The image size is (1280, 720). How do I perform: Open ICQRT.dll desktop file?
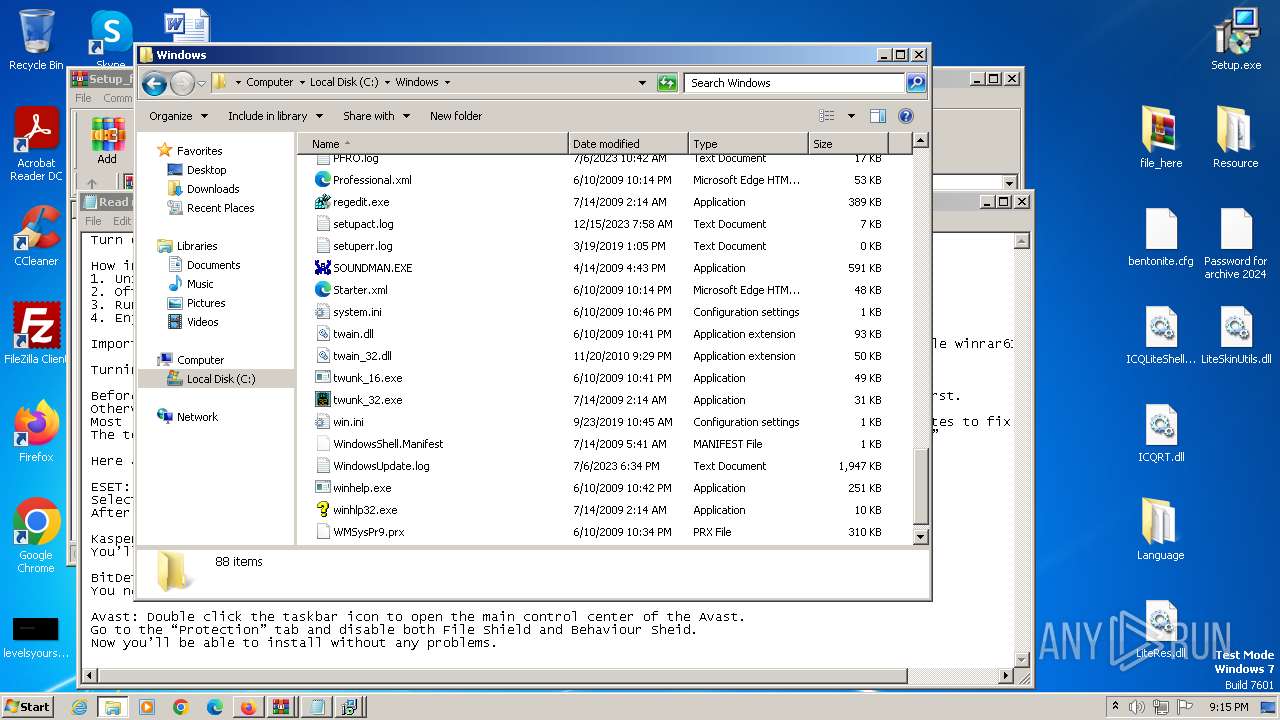(x=1161, y=434)
